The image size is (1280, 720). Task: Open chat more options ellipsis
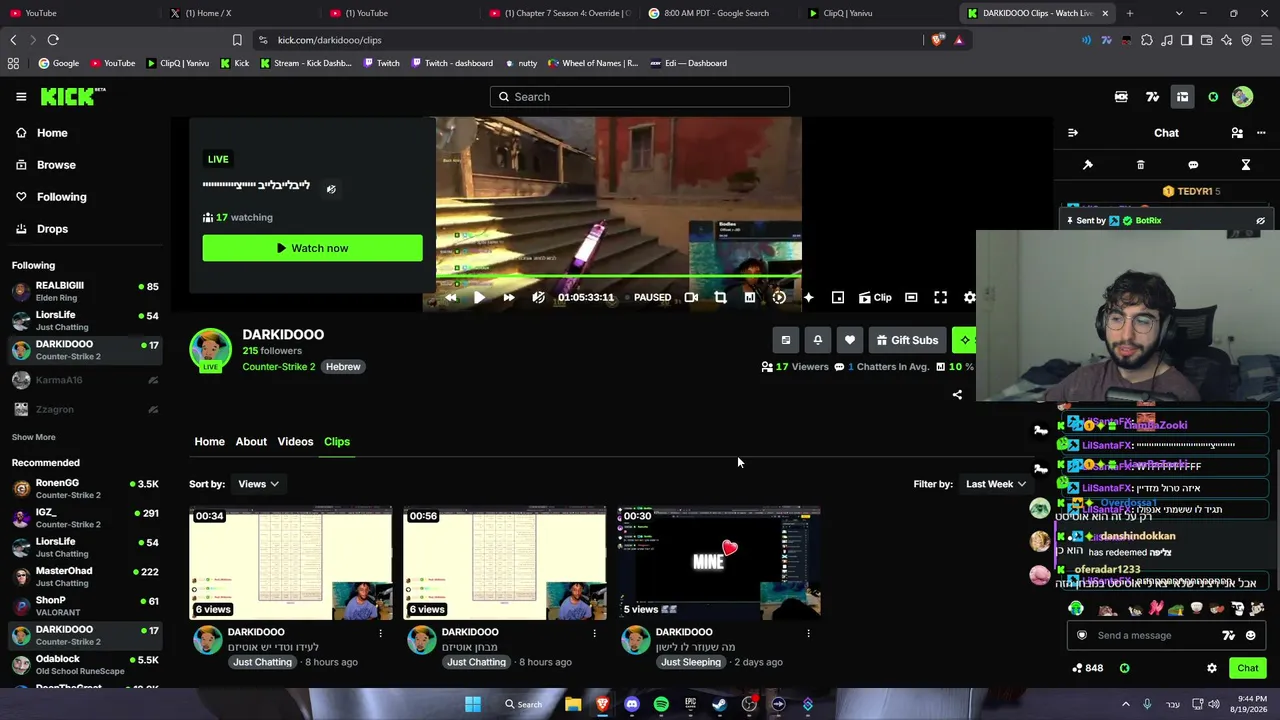(x=1261, y=133)
